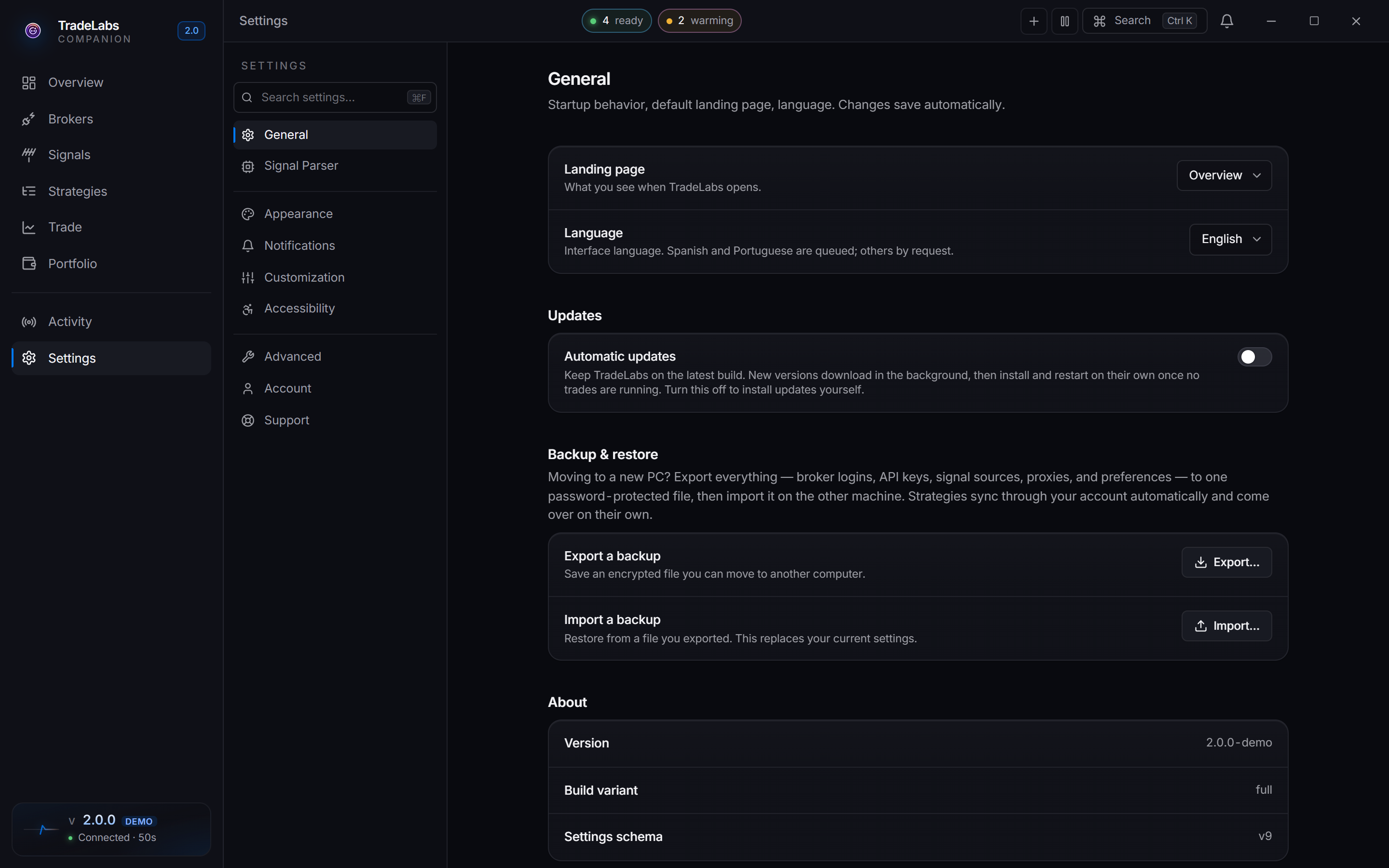Focus the Search settings input field

pos(335,97)
